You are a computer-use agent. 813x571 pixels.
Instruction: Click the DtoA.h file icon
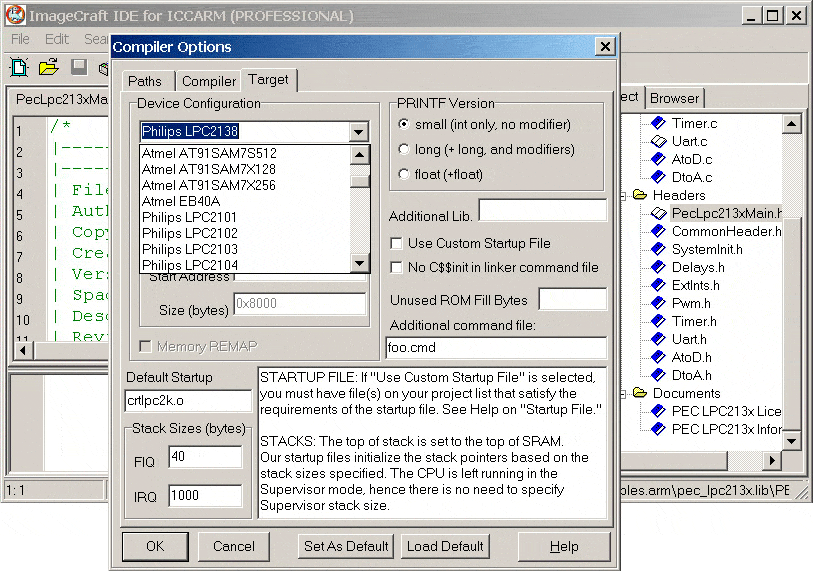658,374
